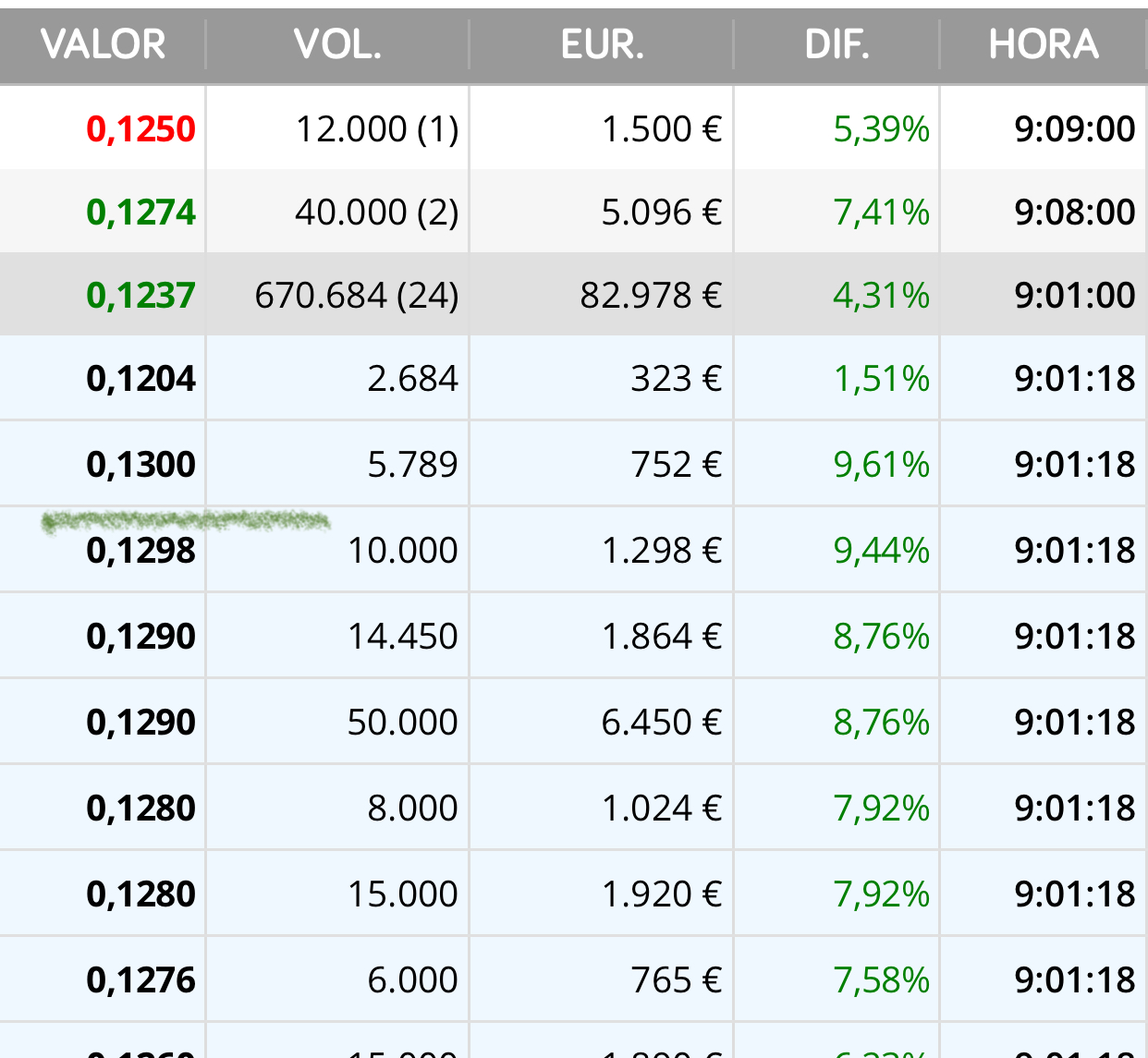Select the 7,41% difference value
The width and height of the screenshot is (1148, 1058).
coord(881,213)
